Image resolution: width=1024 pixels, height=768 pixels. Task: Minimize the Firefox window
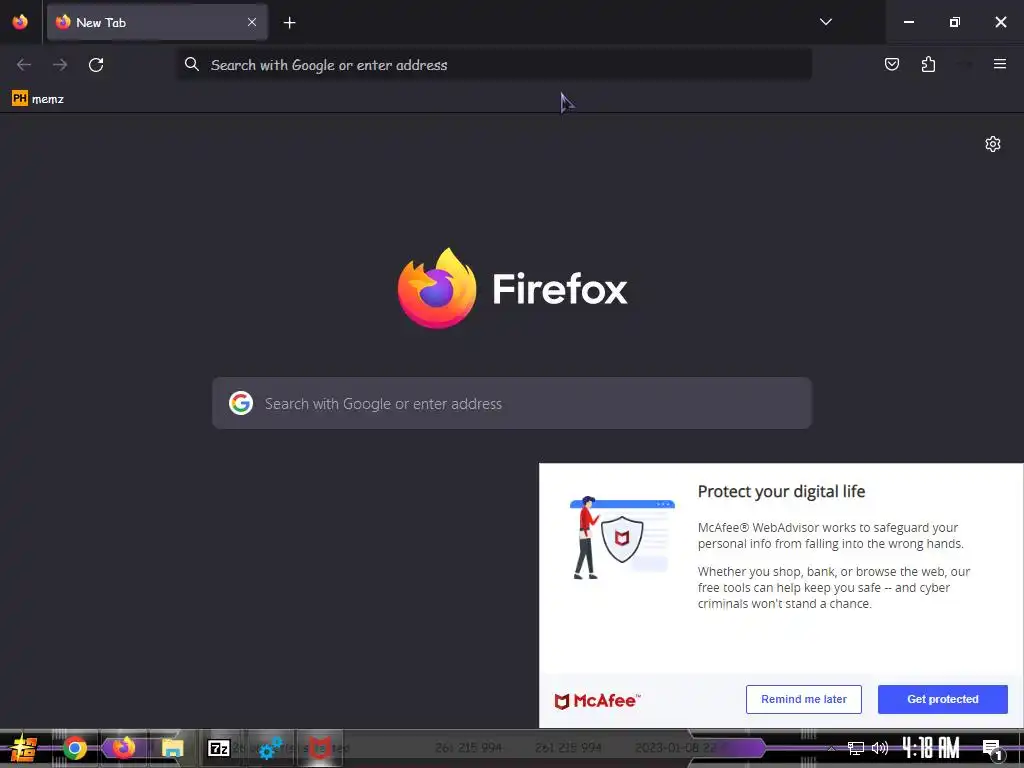click(908, 22)
